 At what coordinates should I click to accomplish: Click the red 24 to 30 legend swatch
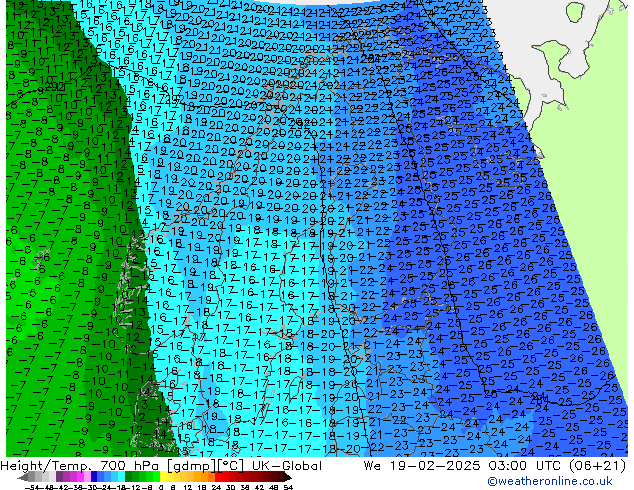click(222, 476)
